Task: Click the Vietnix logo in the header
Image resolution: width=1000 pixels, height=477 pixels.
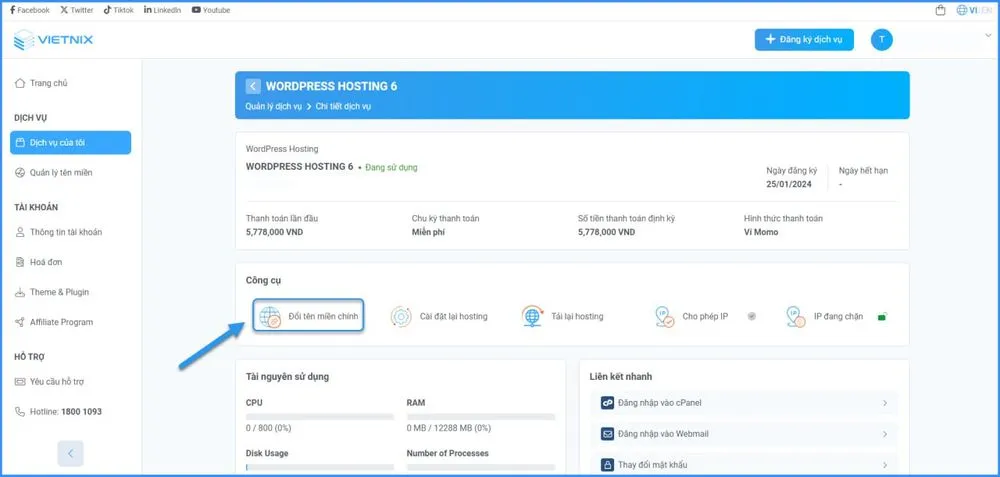Action: click(x=54, y=40)
